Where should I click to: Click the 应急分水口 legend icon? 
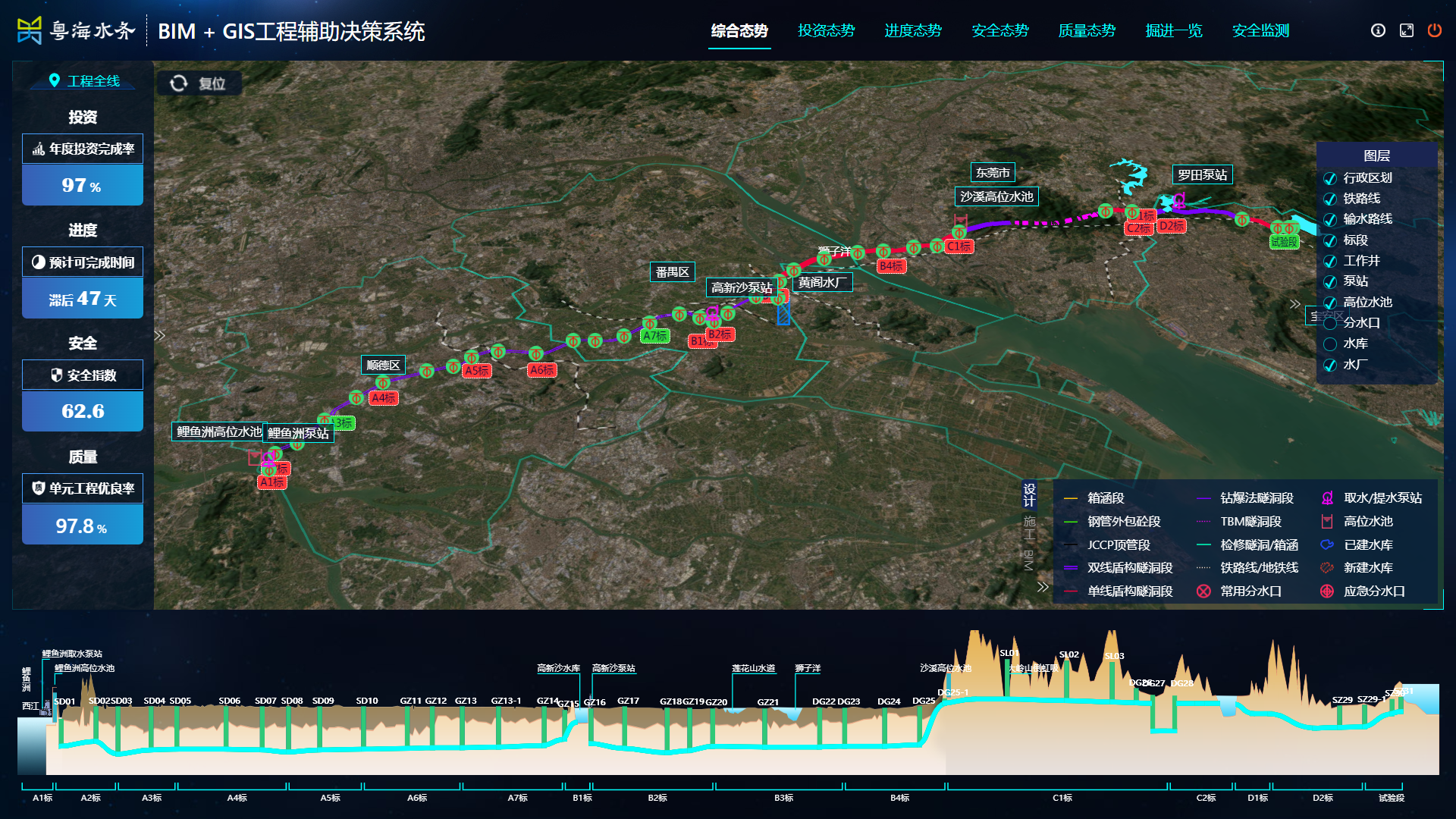point(1327,591)
